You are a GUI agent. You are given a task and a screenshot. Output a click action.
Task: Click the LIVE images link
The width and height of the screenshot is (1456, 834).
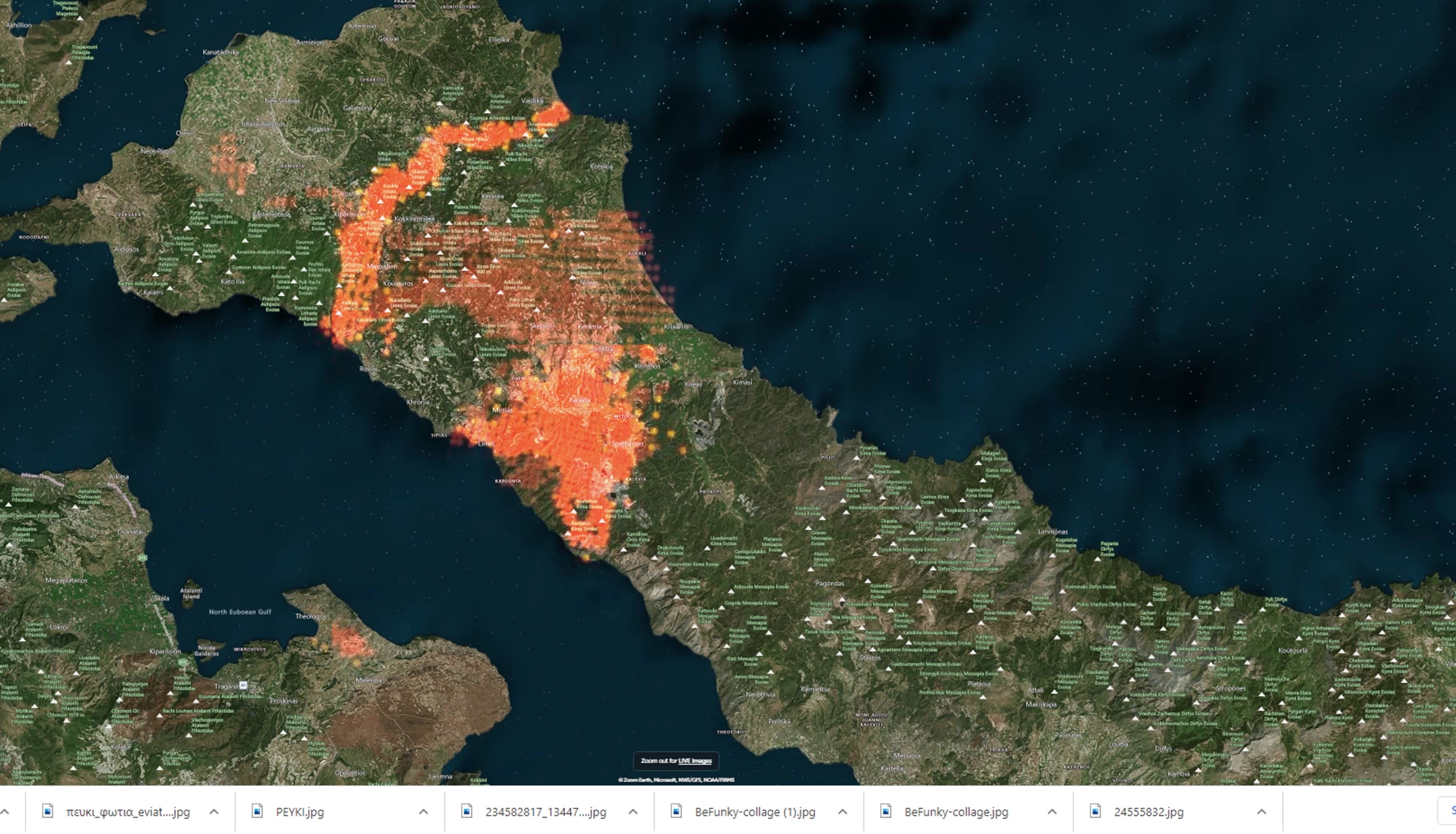[x=695, y=761]
